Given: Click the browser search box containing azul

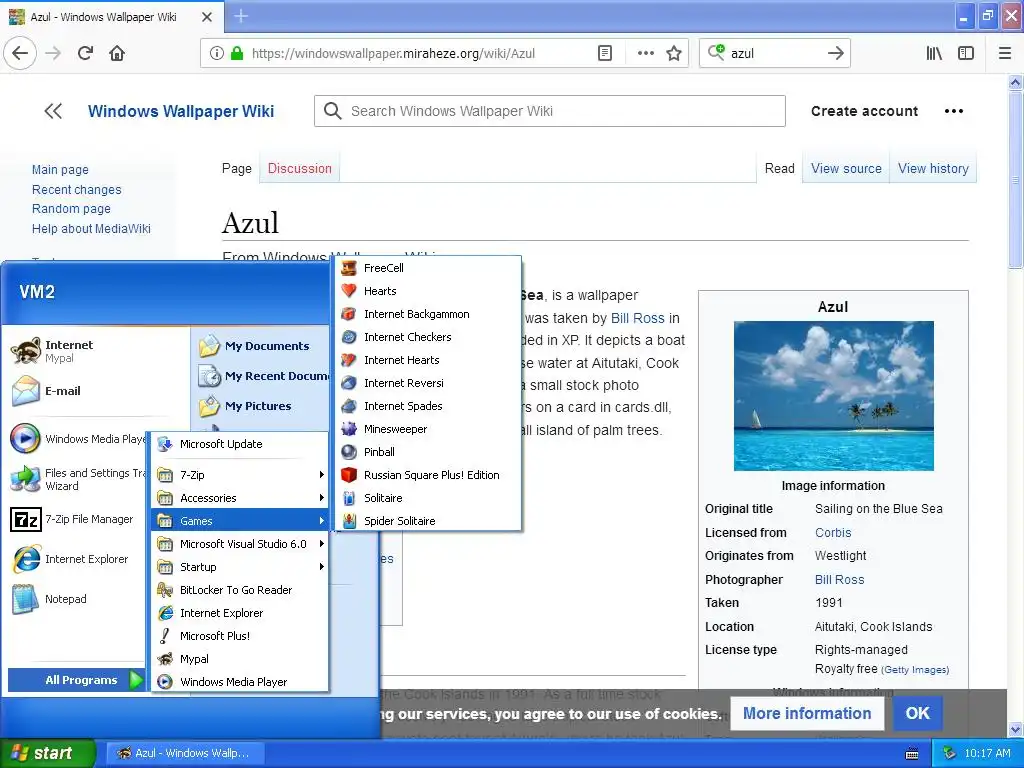Looking at the screenshot, I should [x=775, y=53].
